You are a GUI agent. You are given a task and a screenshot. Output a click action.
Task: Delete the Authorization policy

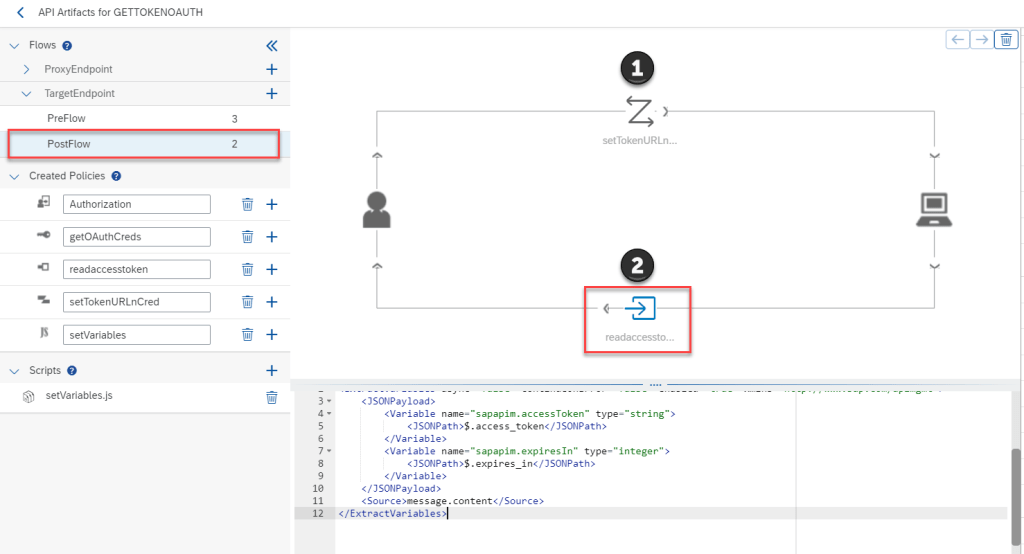click(x=247, y=204)
